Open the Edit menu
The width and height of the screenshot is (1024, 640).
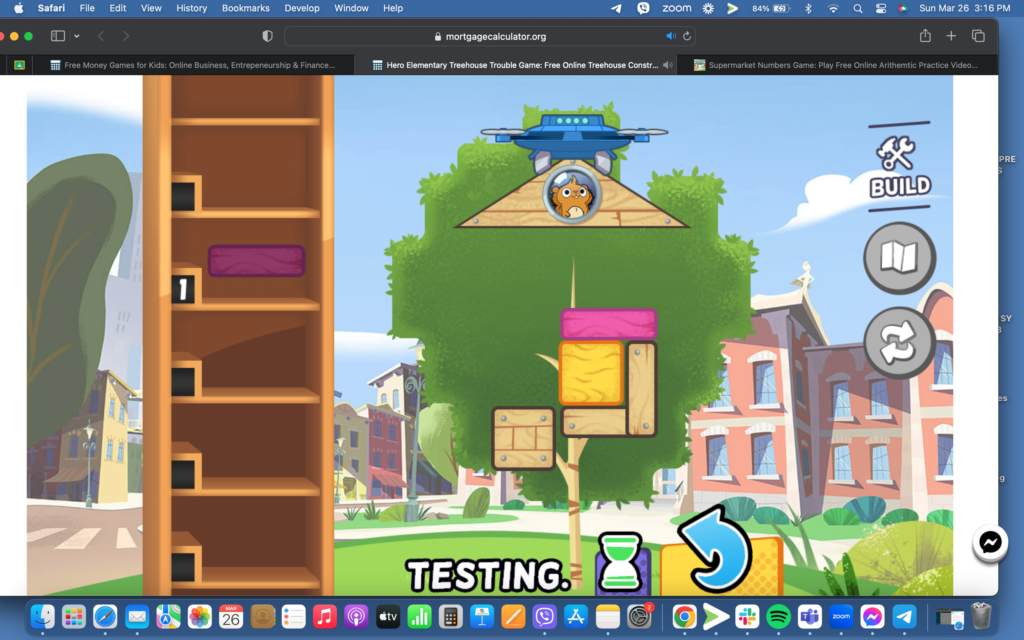[x=118, y=8]
